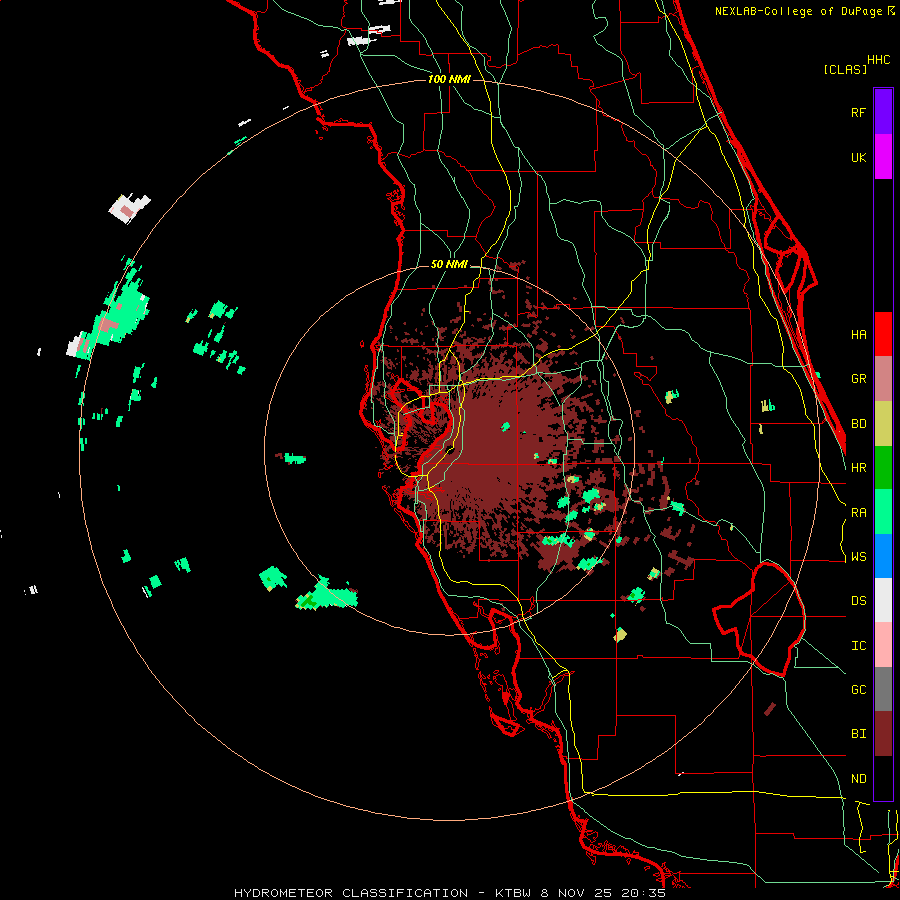This screenshot has height=900, width=900.
Task: Pick the gray GC legend swatch
Action: pos(883,689)
